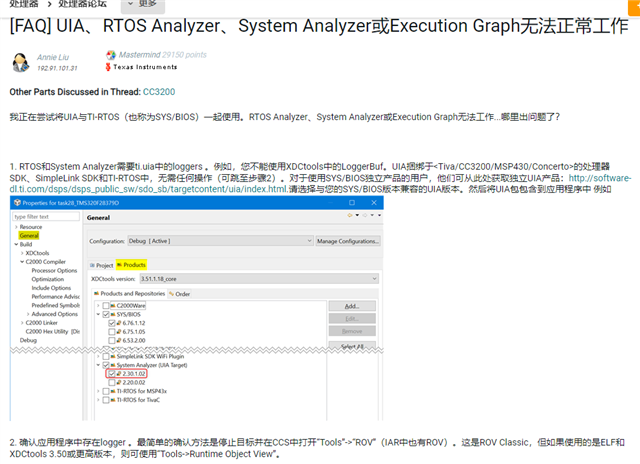This screenshot has height=464, width=640.
Task: Maximize the Properties dialog window
Action: coord(352,202)
